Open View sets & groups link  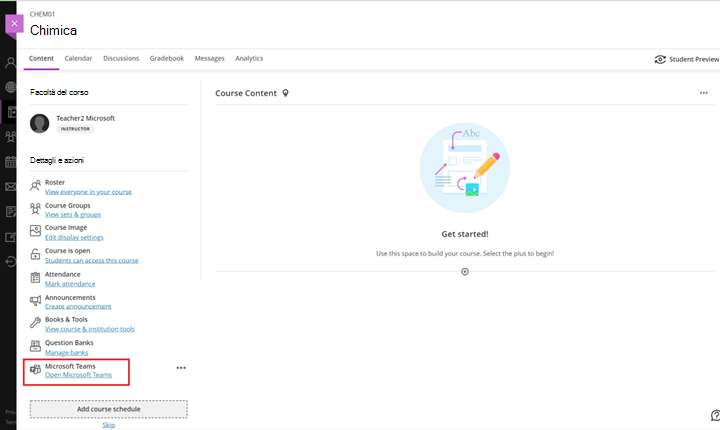coord(73,215)
